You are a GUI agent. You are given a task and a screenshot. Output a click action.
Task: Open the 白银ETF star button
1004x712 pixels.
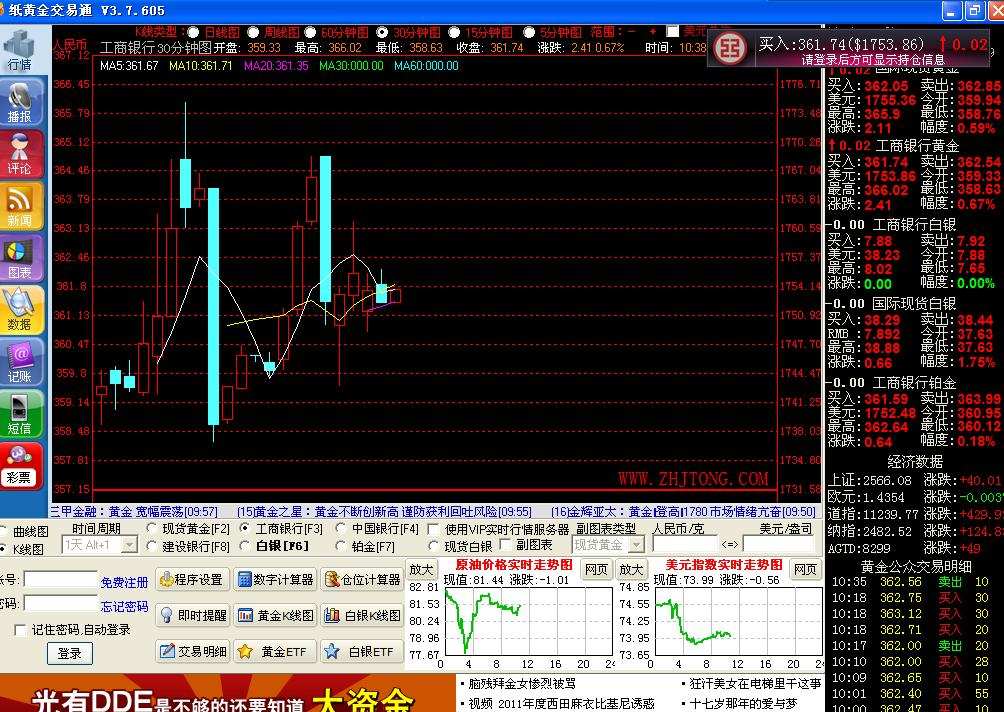[362, 651]
